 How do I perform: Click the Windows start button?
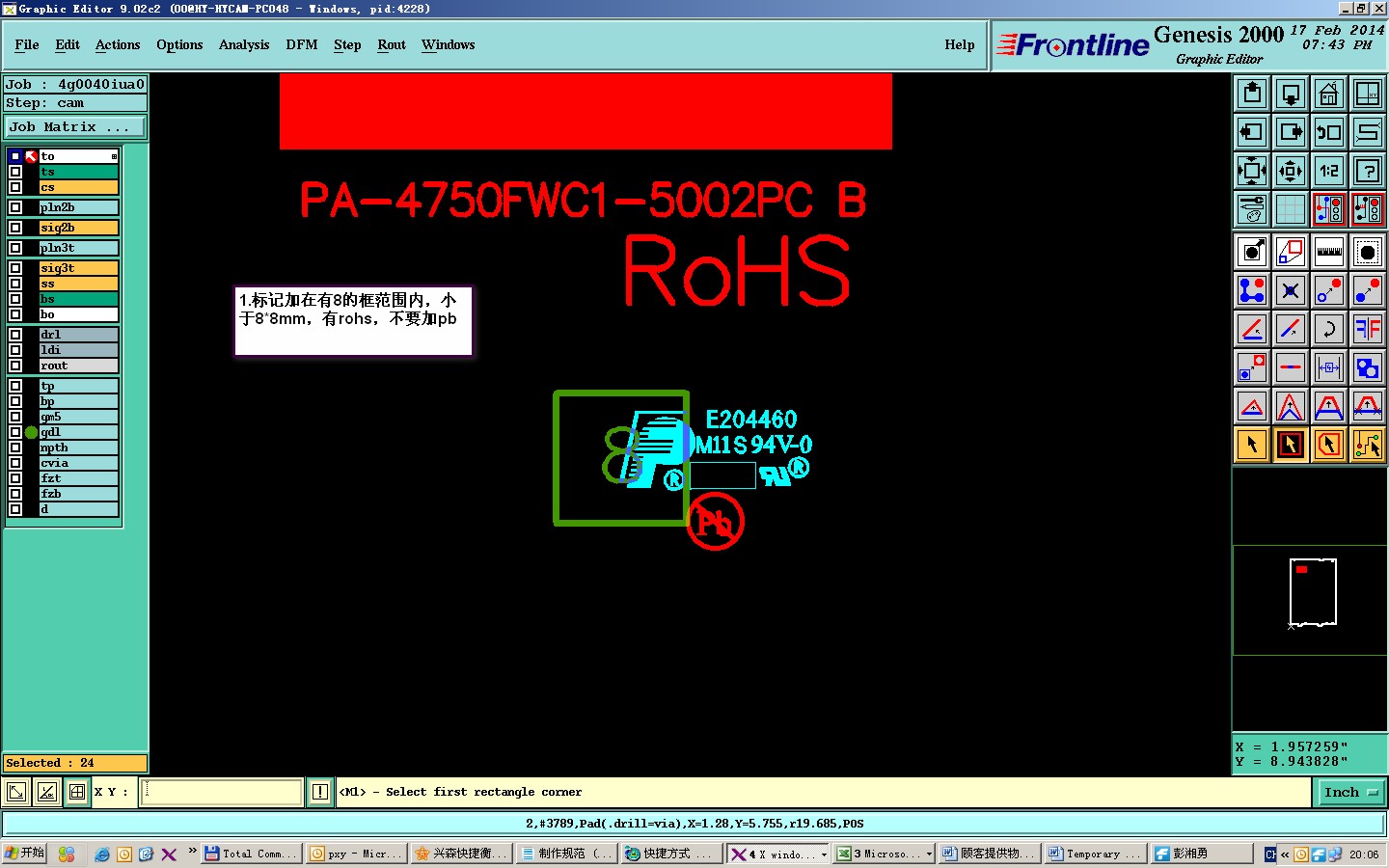pos(25,854)
